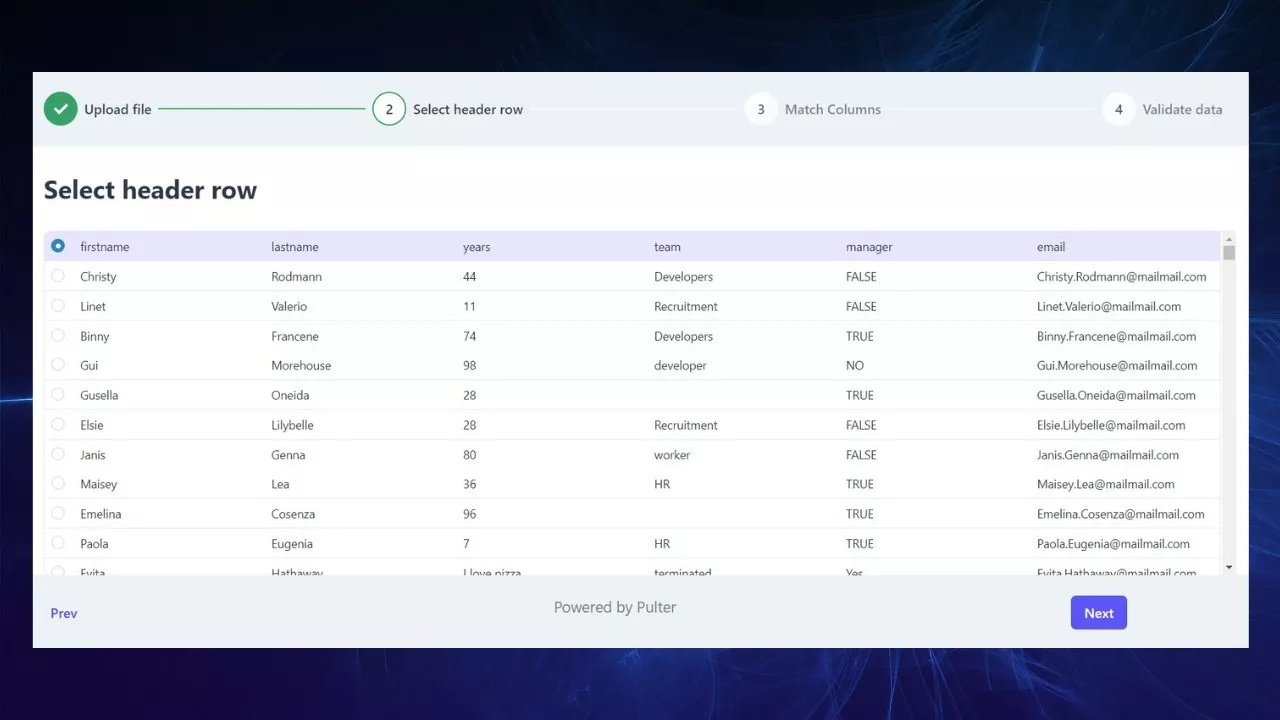1280x720 pixels.
Task: Select the Maisey Lea row radio button
Action: click(58, 484)
